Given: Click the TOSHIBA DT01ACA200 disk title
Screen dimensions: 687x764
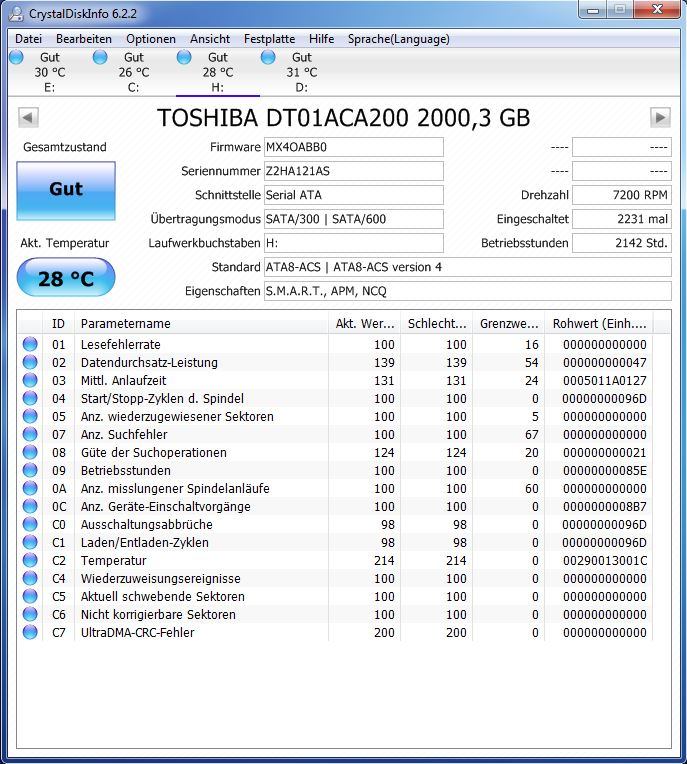Looking at the screenshot, I should click(x=344, y=118).
